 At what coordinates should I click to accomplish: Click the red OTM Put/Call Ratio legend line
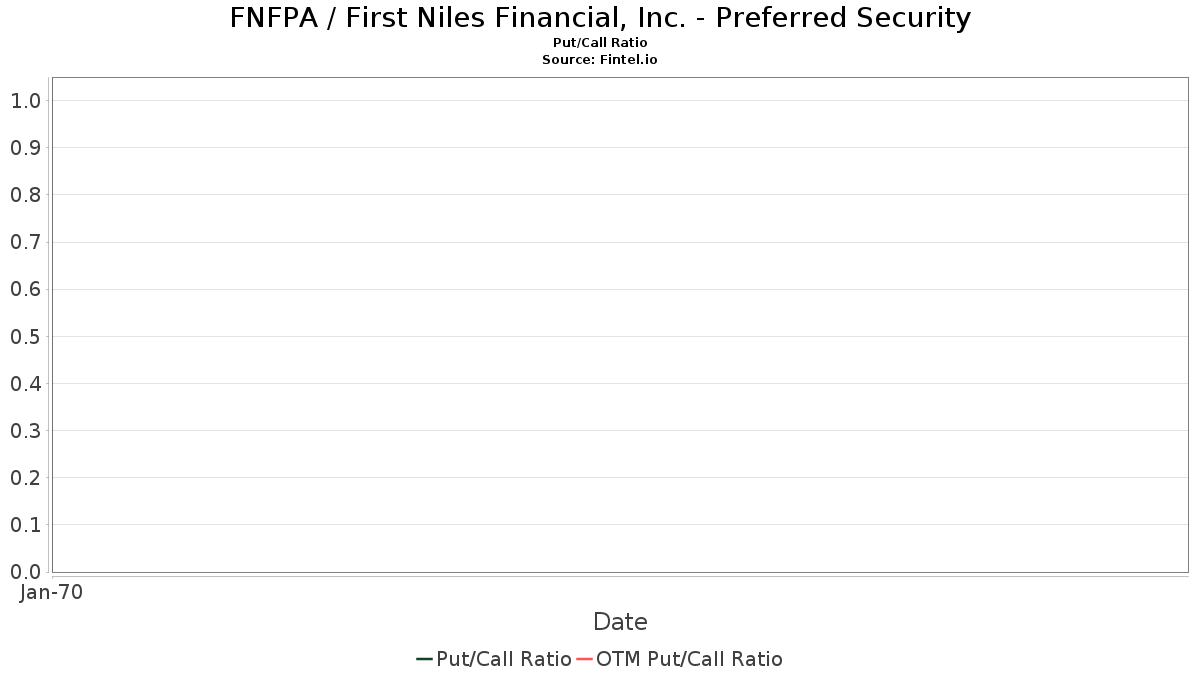[585, 659]
